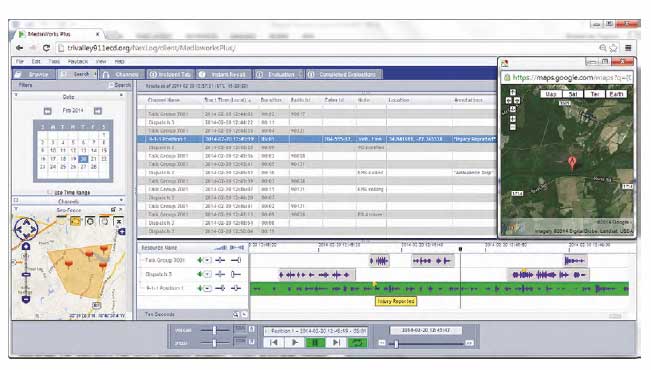Click the volume column icon in Resource header
This screenshot has height=370, width=651.
coord(220,247)
